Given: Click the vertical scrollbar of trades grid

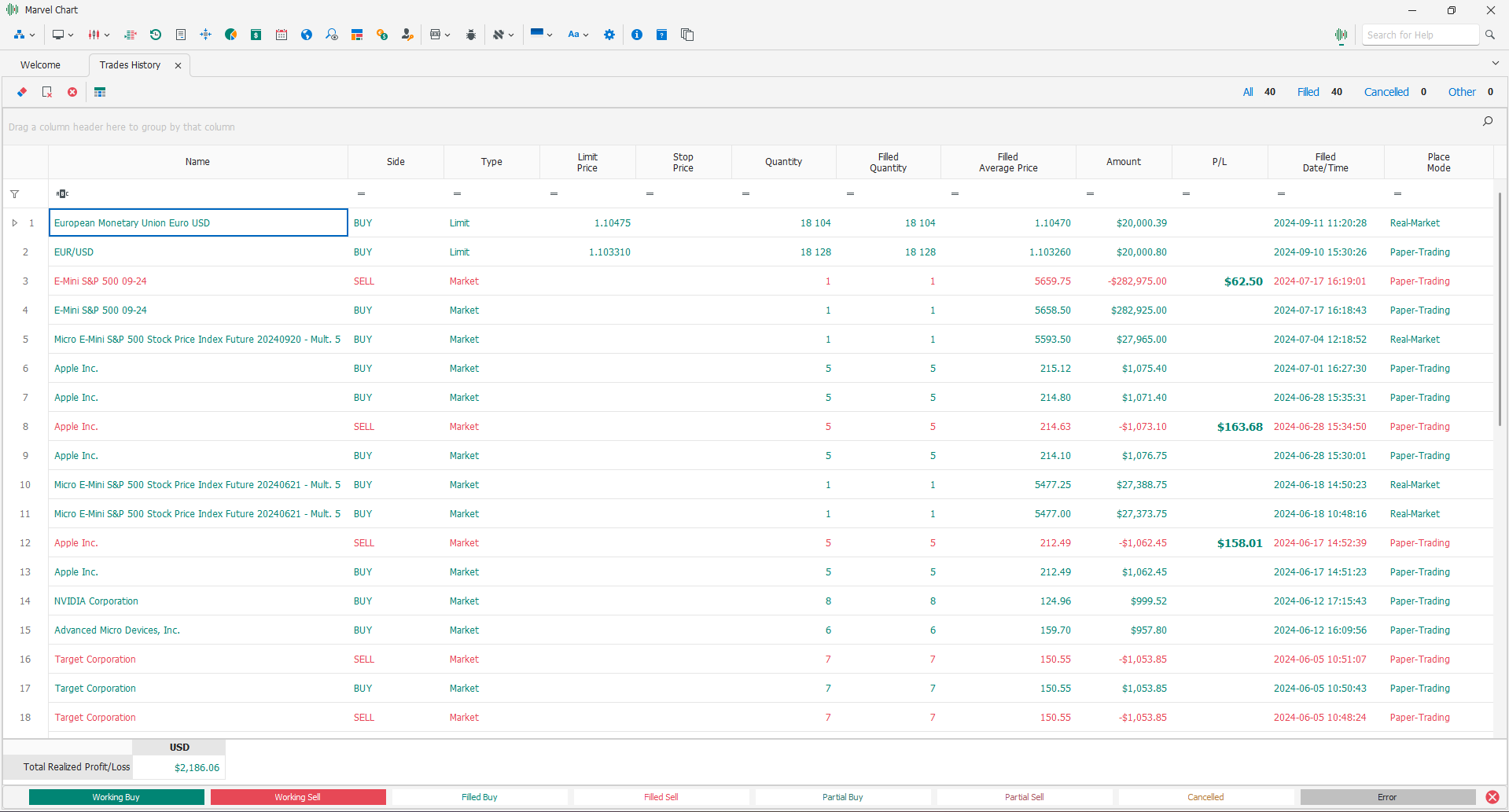Looking at the screenshot, I should (x=1500, y=309).
